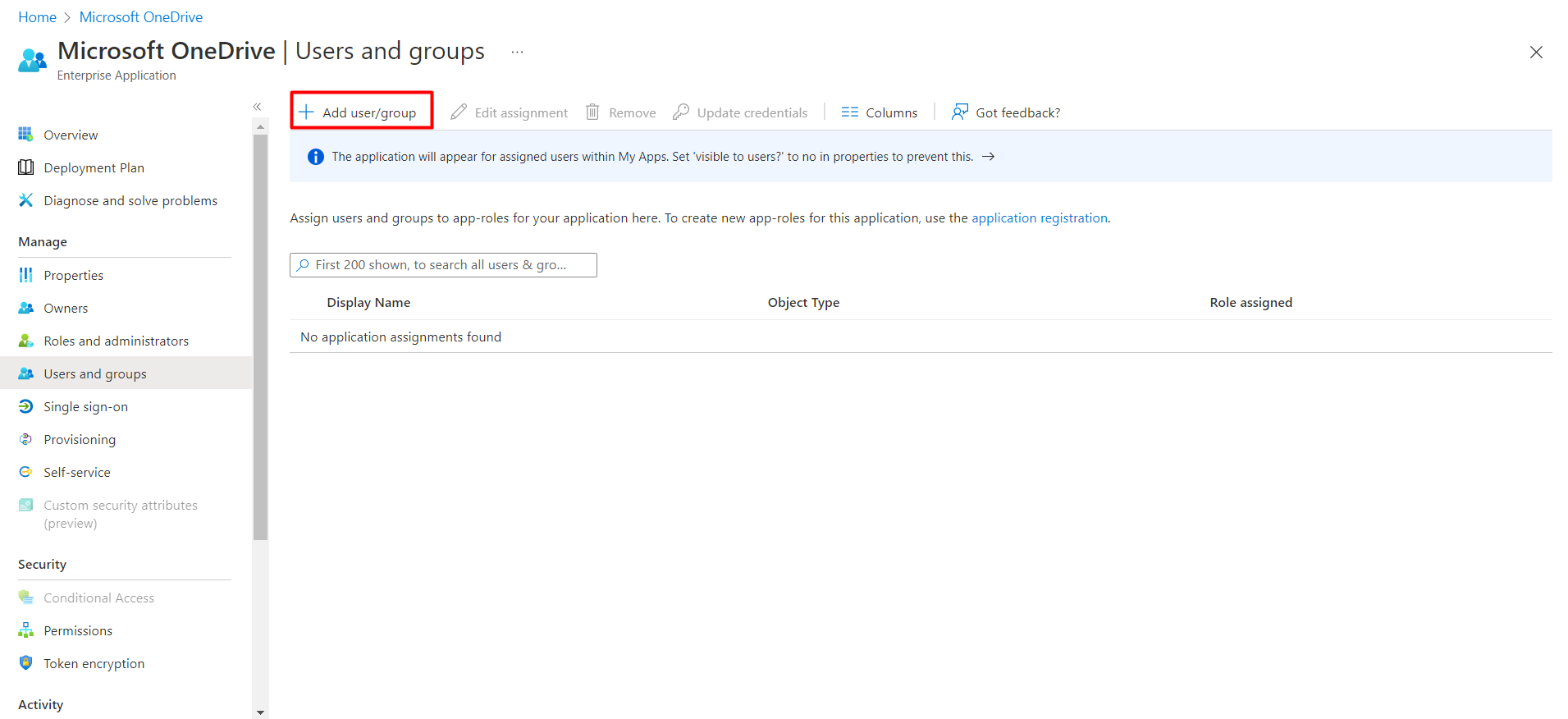Click the blue info icon in banner
This screenshot has height=719, width=1568.
[x=316, y=157]
